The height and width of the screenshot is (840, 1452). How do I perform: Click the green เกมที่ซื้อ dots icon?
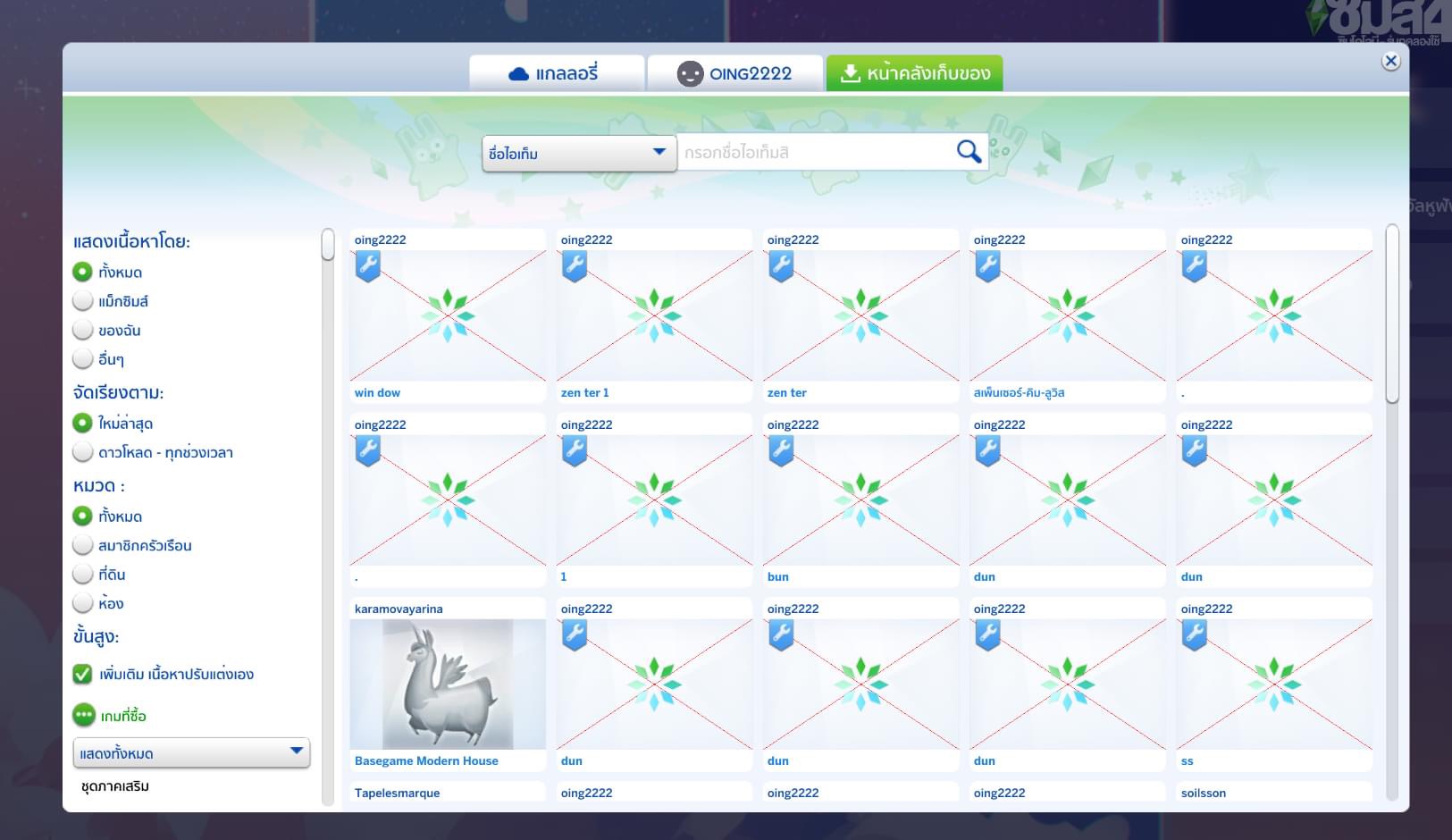(83, 715)
